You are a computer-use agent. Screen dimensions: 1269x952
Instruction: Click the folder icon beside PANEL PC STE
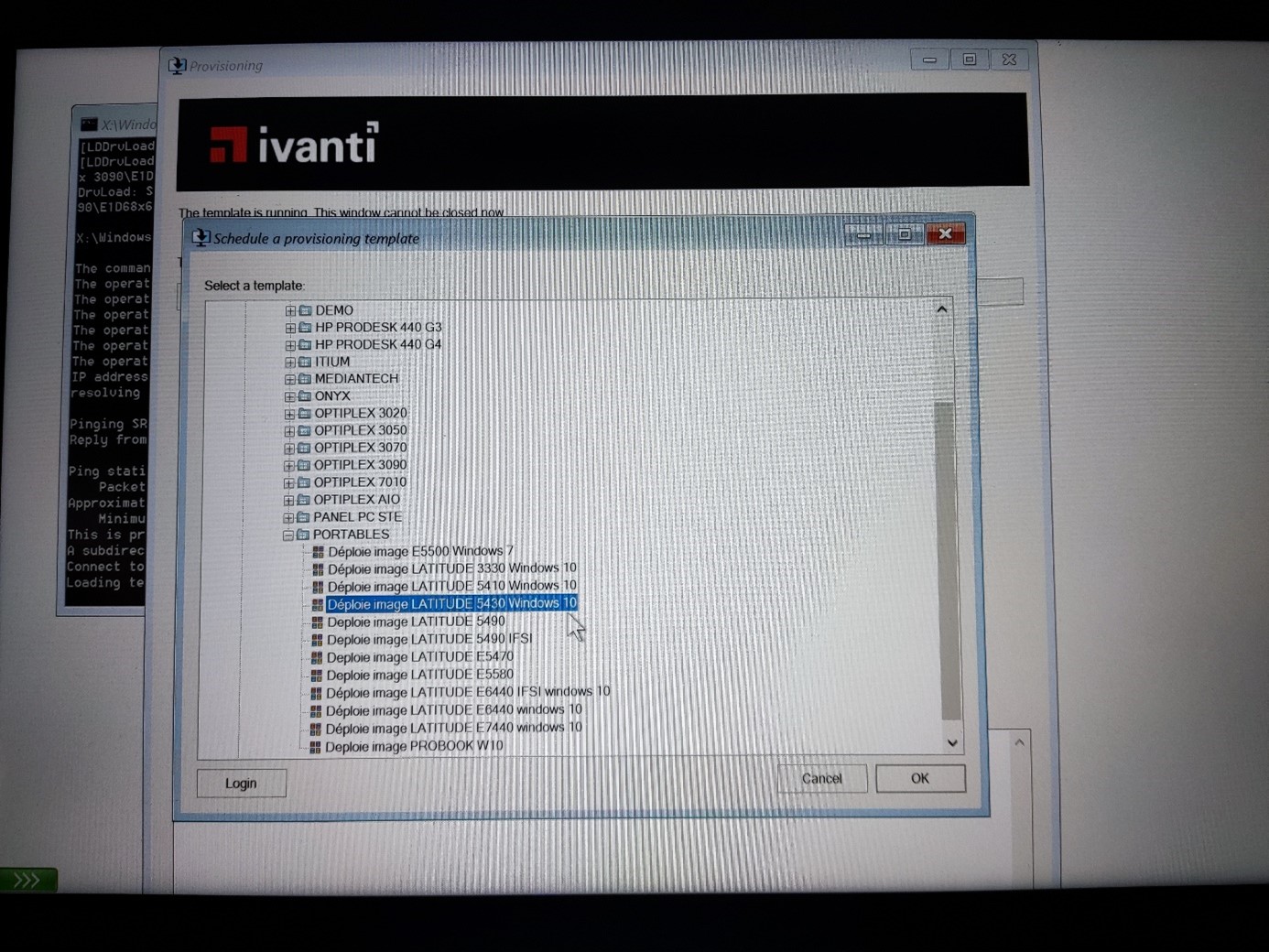tap(303, 517)
